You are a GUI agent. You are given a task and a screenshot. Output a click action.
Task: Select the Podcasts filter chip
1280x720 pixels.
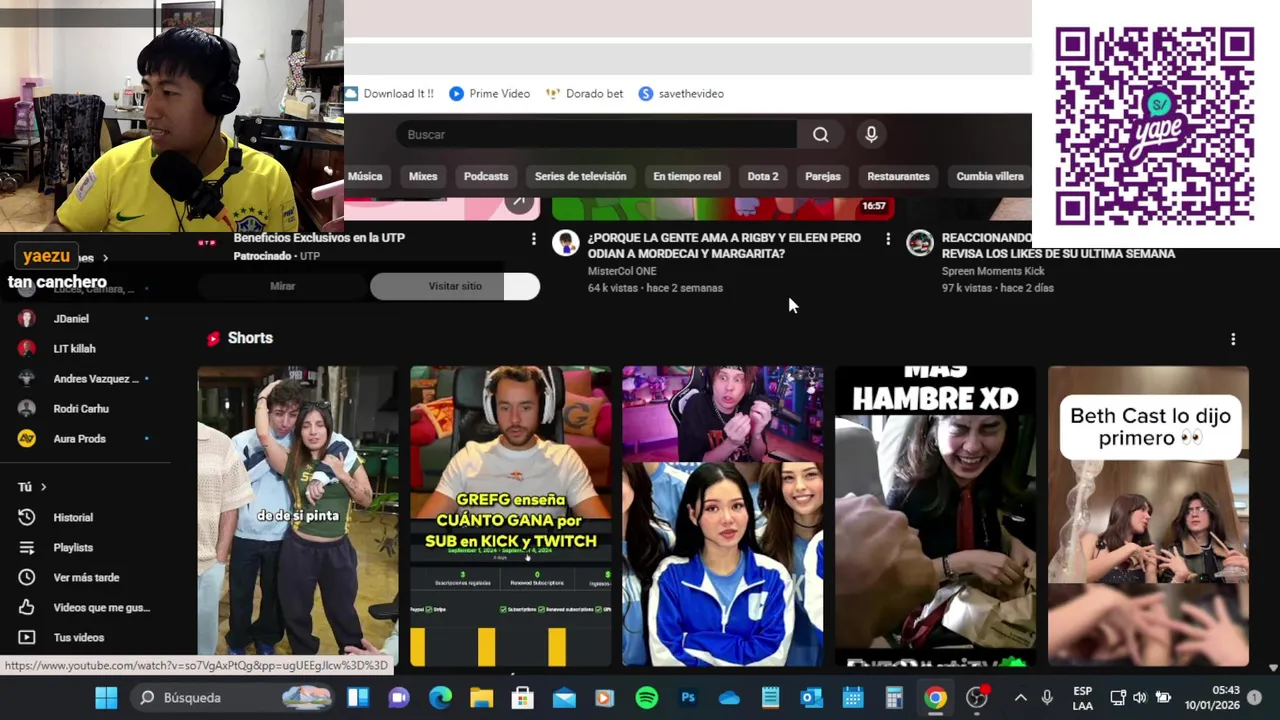tap(486, 176)
